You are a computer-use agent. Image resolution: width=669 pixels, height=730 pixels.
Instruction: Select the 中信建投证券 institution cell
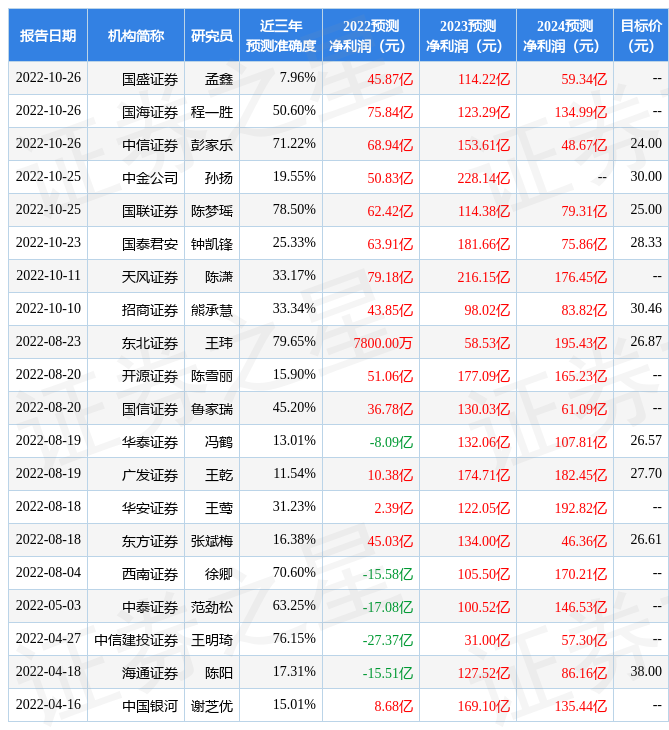point(136,640)
